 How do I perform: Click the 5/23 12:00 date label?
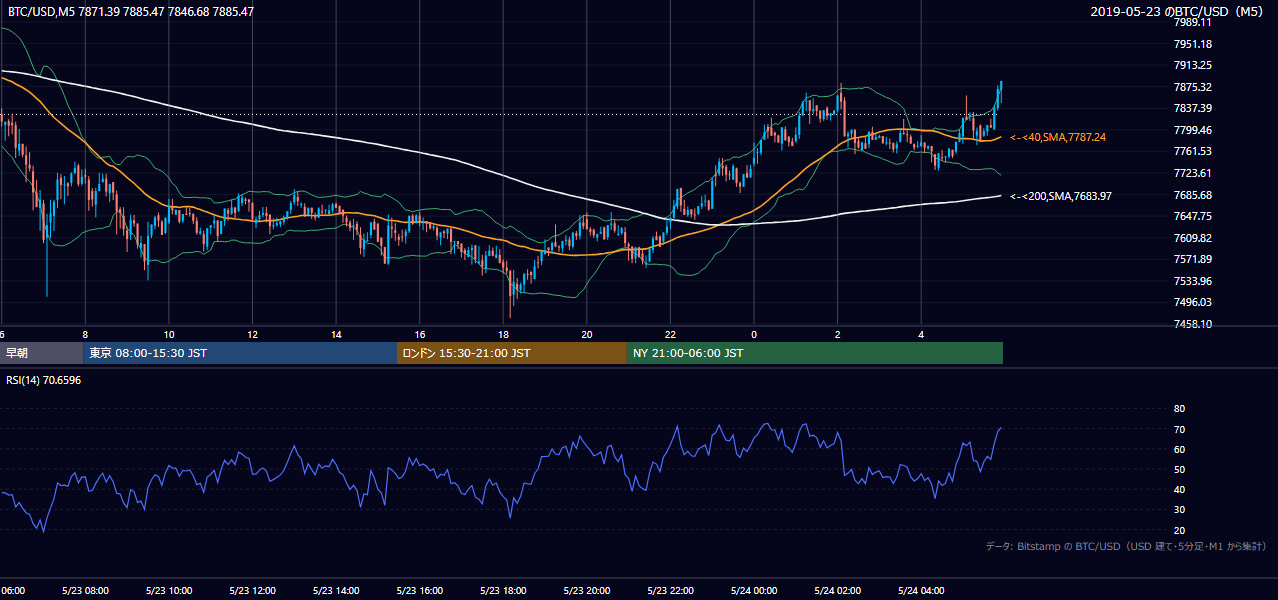(252, 591)
